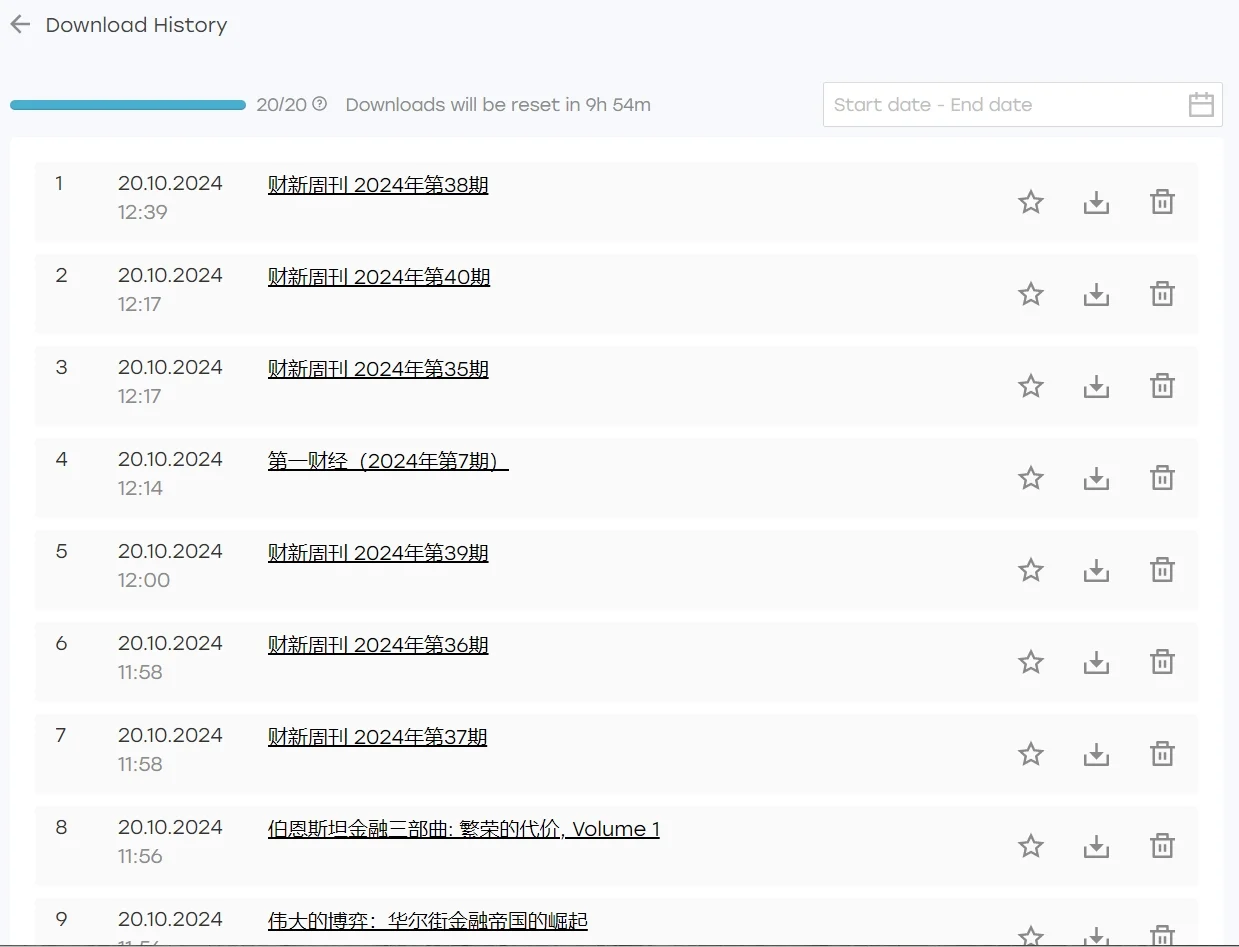Click the 12:14 timestamp in row 4
Screen dimensions: 1239x947
pyautogui.click(x=140, y=488)
